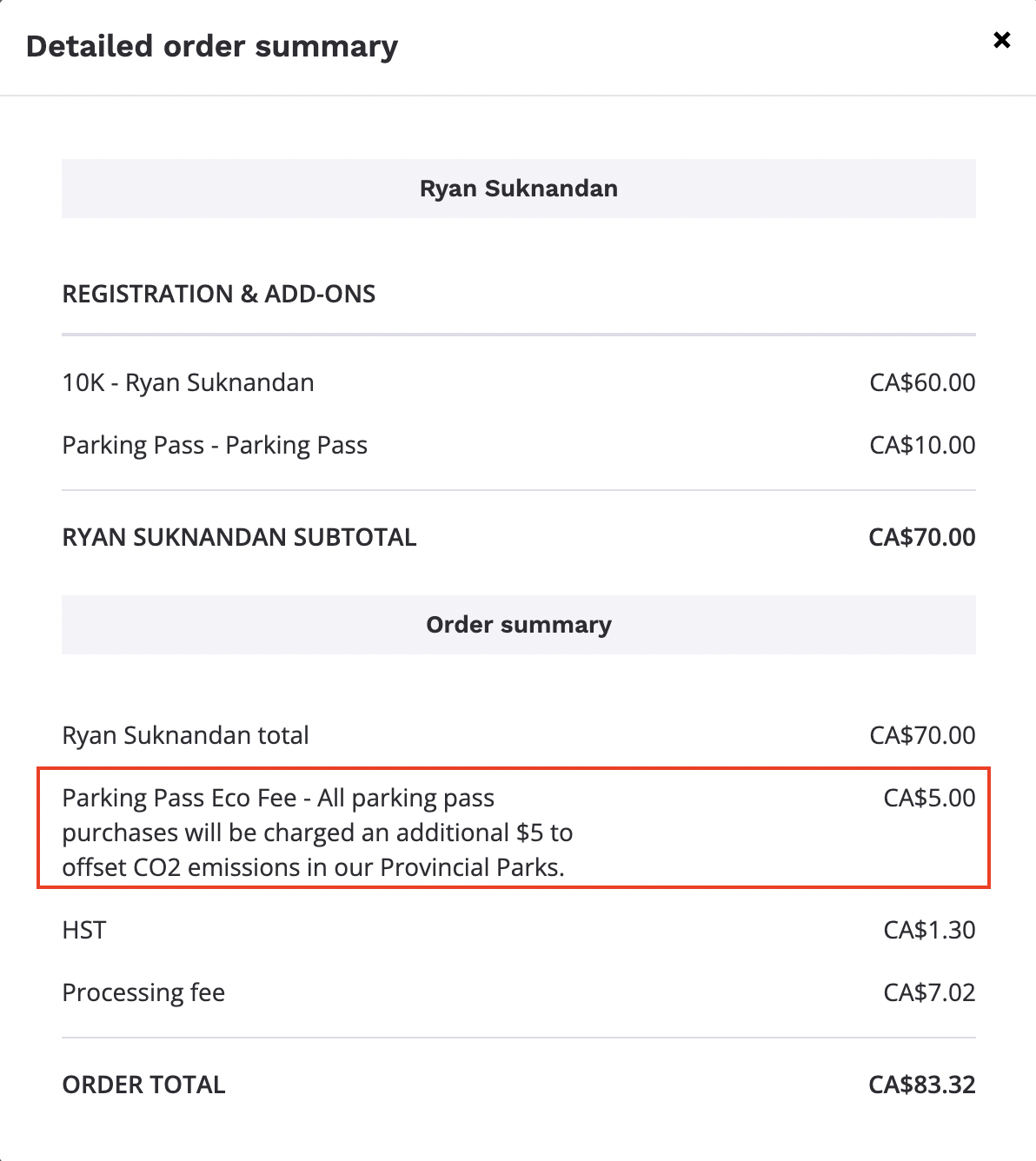This screenshot has width=1036, height=1161.
Task: Select the CA$7.02 processing fee amount
Action: [929, 992]
